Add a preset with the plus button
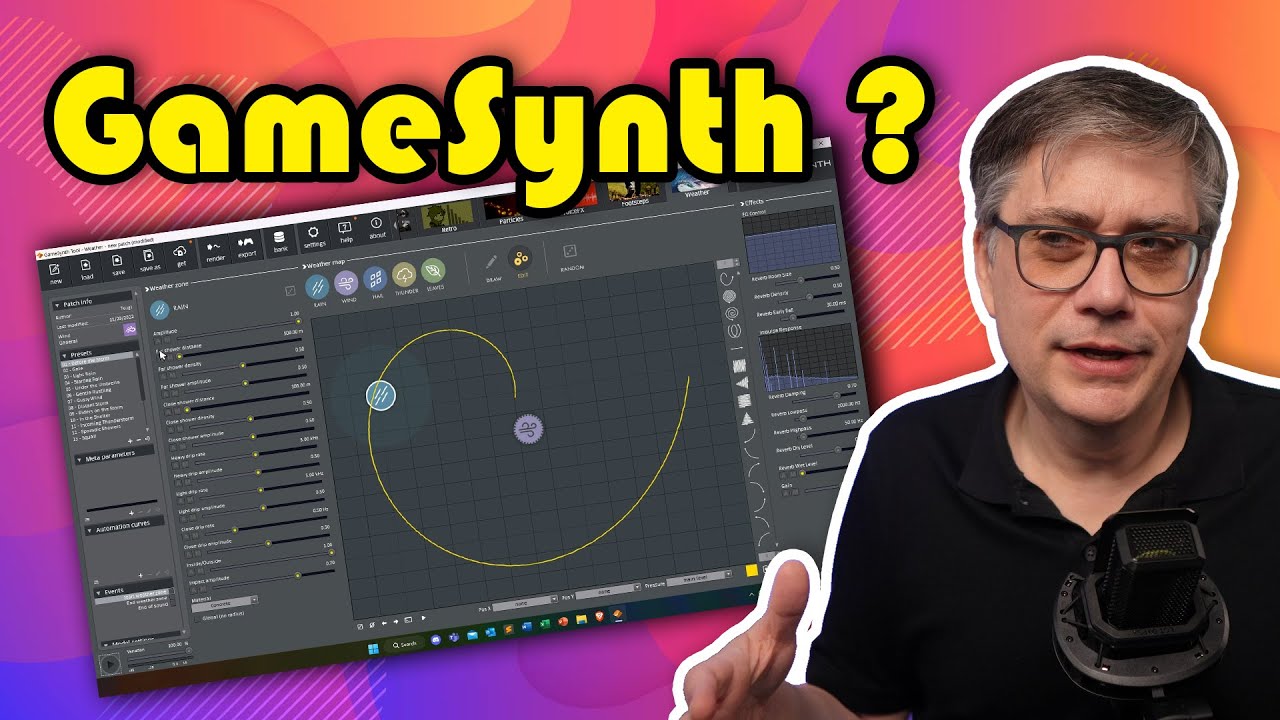 [130, 441]
